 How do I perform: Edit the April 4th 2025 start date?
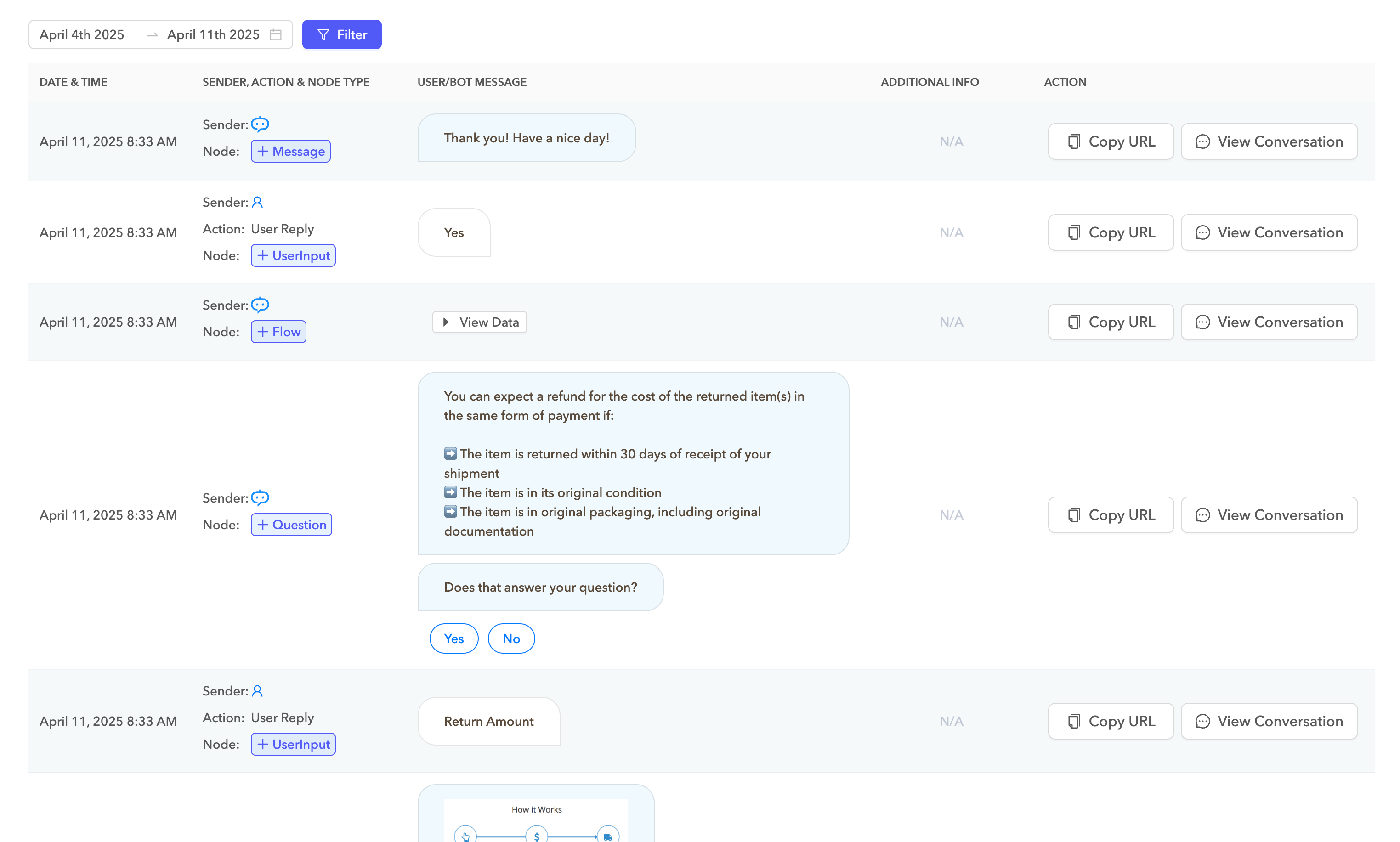[x=82, y=34]
